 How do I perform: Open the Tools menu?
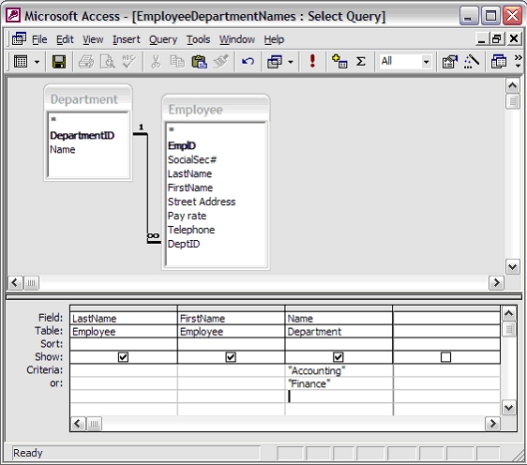click(x=198, y=39)
